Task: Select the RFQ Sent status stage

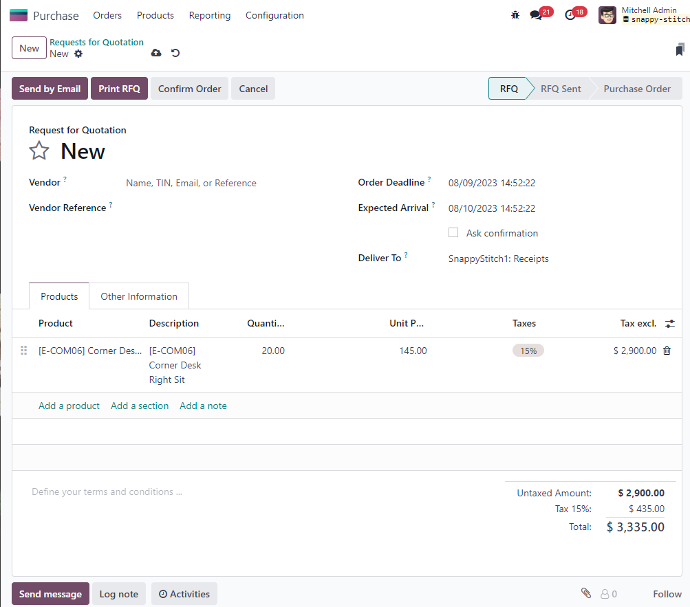Action: [x=561, y=88]
